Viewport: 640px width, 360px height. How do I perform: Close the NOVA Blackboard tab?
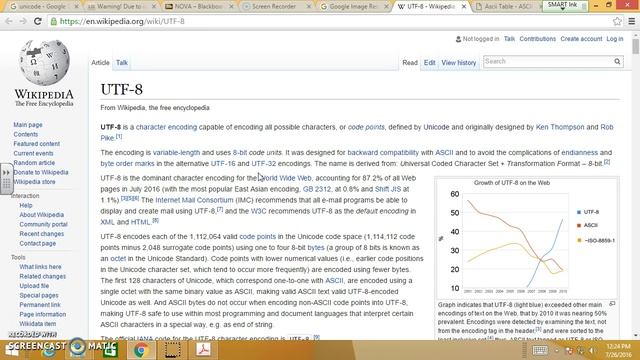pyautogui.click(x=231, y=7)
